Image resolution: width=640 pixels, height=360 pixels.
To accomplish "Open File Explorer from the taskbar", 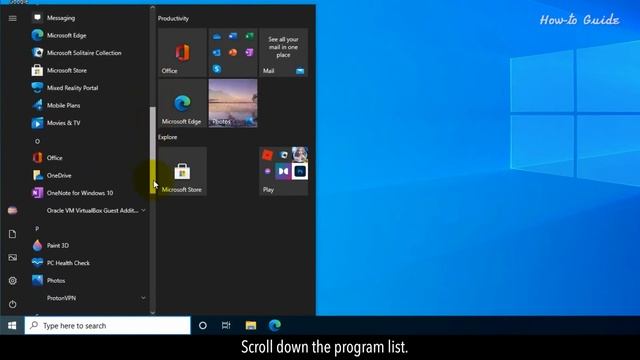I will pyautogui.click(x=251, y=325).
